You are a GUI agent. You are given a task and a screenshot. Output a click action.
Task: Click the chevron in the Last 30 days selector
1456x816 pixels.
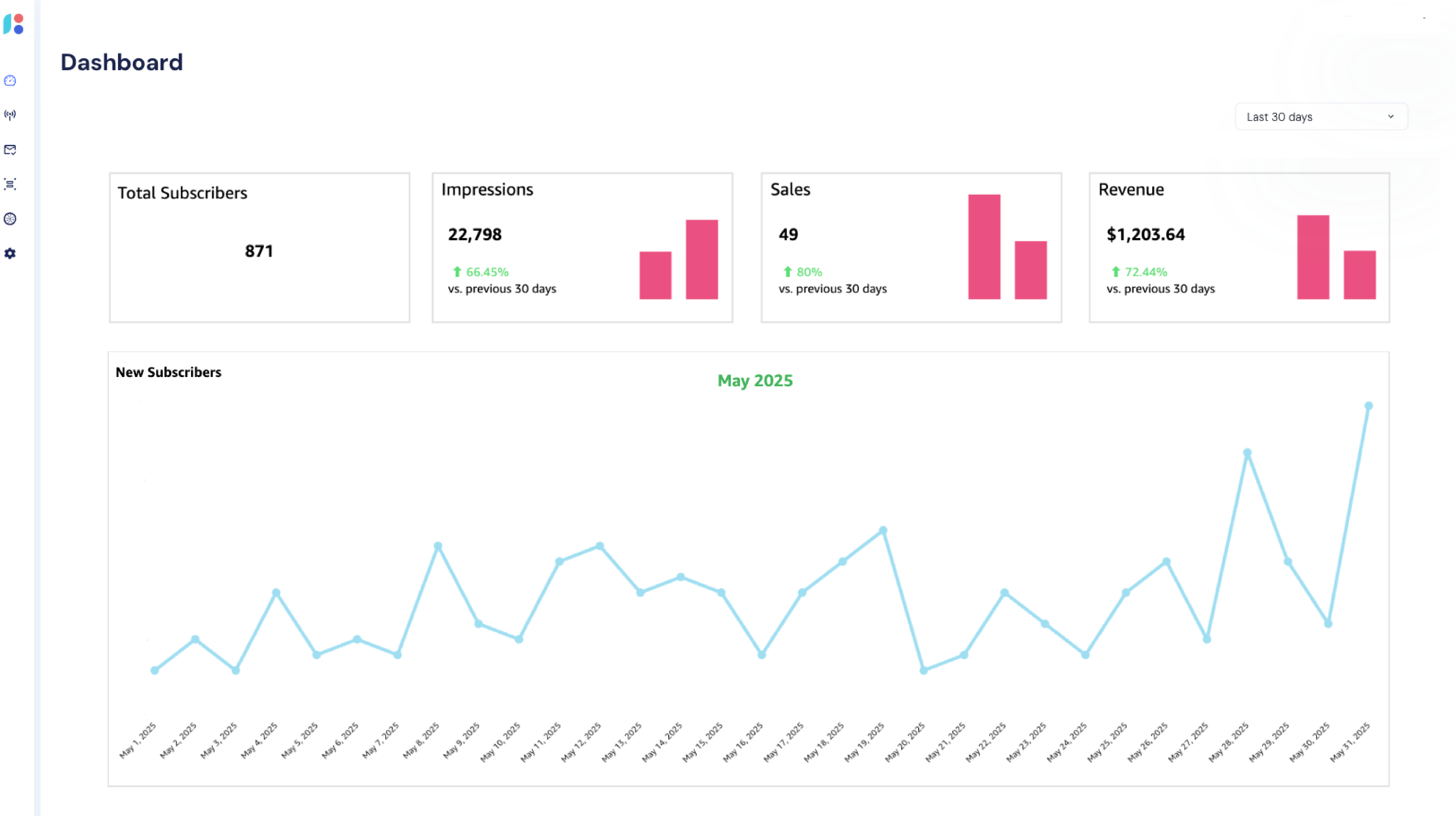click(x=1391, y=117)
